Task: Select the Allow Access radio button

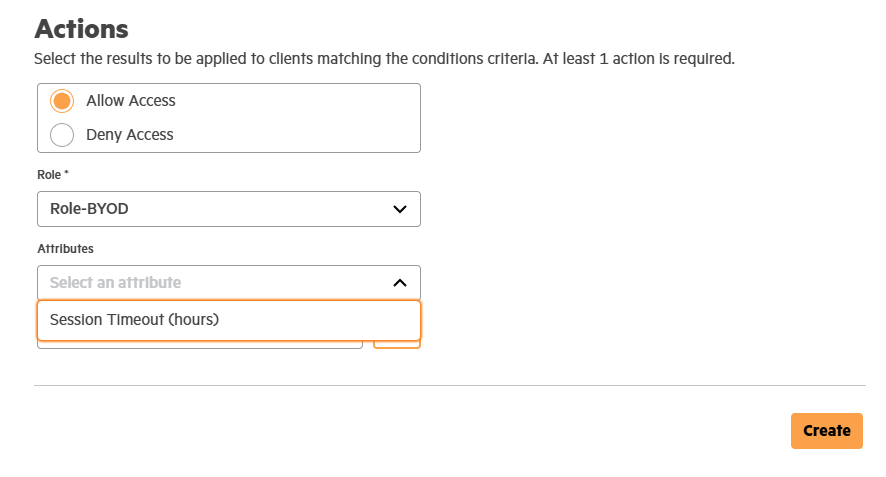Action: (x=62, y=101)
